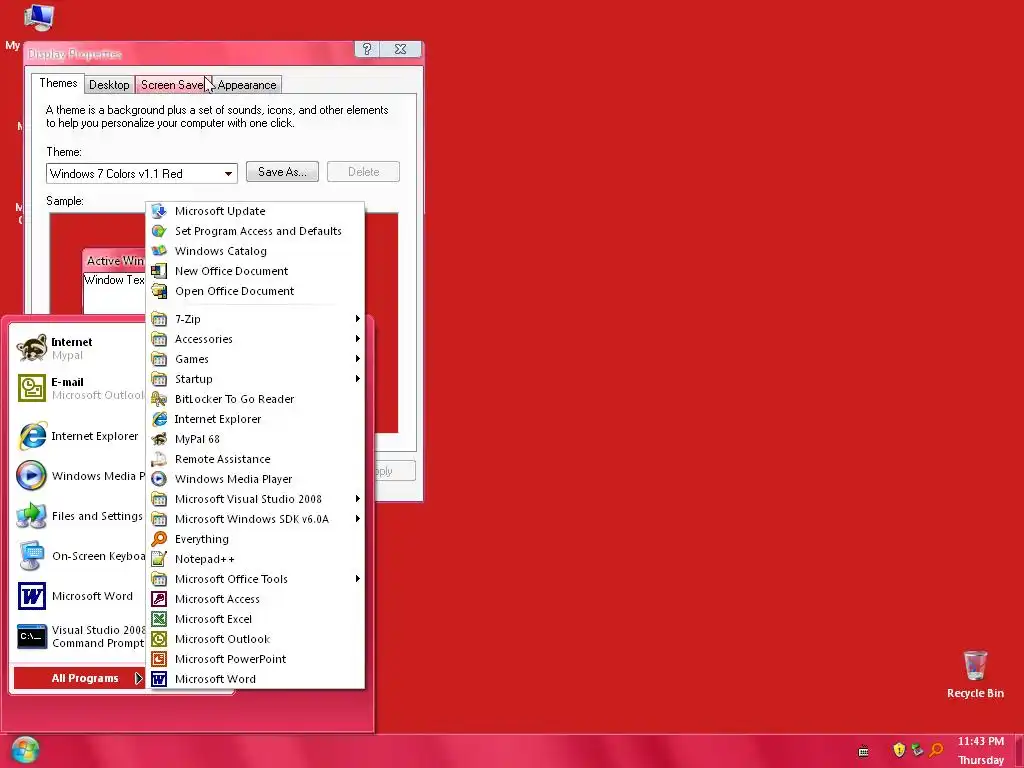Open the My Computer desktop icon
Screen dimensions: 1024x768
(37, 18)
